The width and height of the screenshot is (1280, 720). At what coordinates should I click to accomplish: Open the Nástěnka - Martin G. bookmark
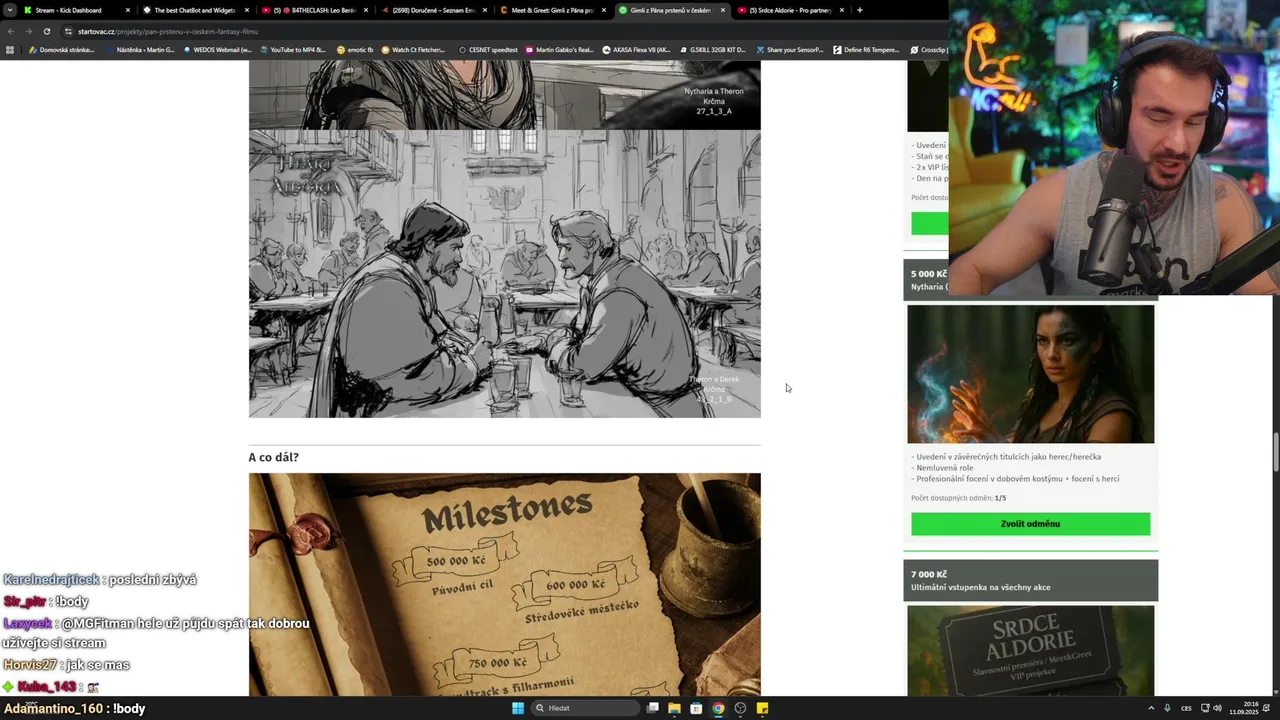point(139,49)
